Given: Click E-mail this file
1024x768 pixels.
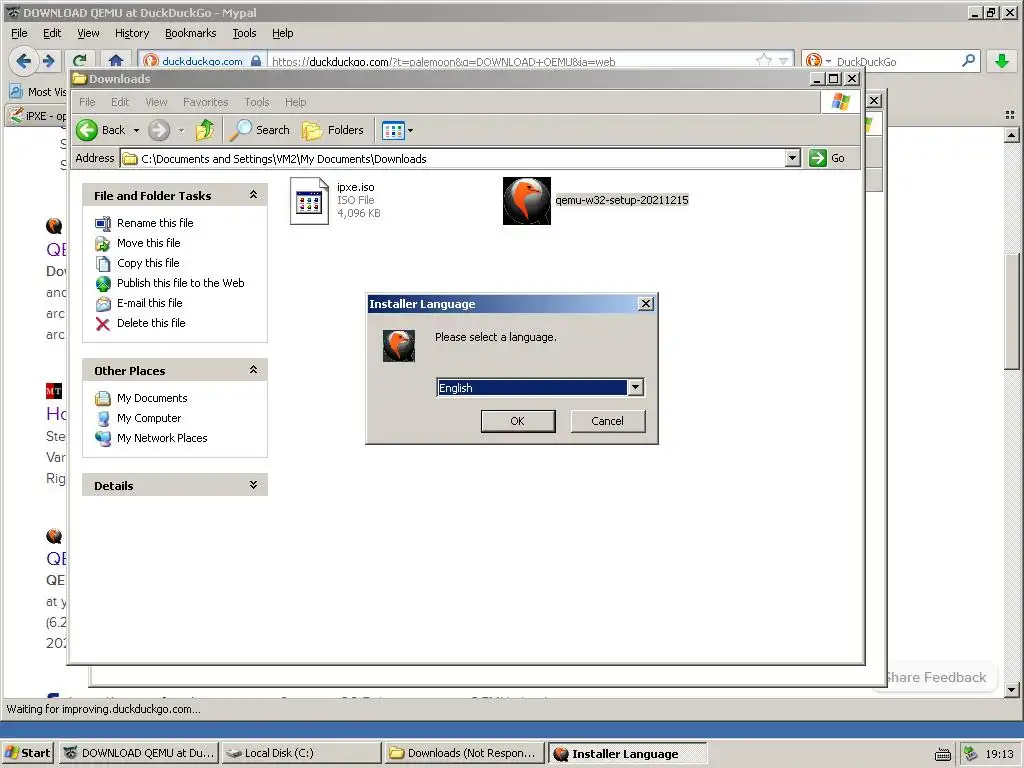Looking at the screenshot, I should pyautogui.click(x=150, y=303).
